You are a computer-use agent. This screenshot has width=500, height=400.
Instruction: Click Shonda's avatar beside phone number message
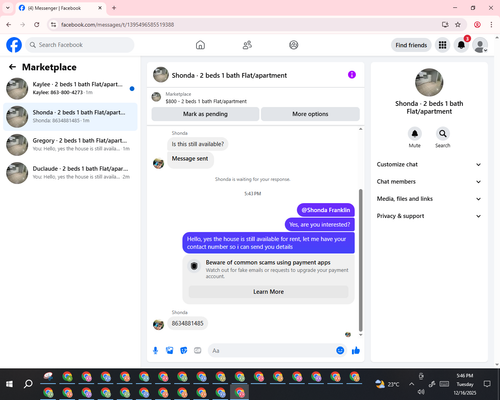pos(158,324)
